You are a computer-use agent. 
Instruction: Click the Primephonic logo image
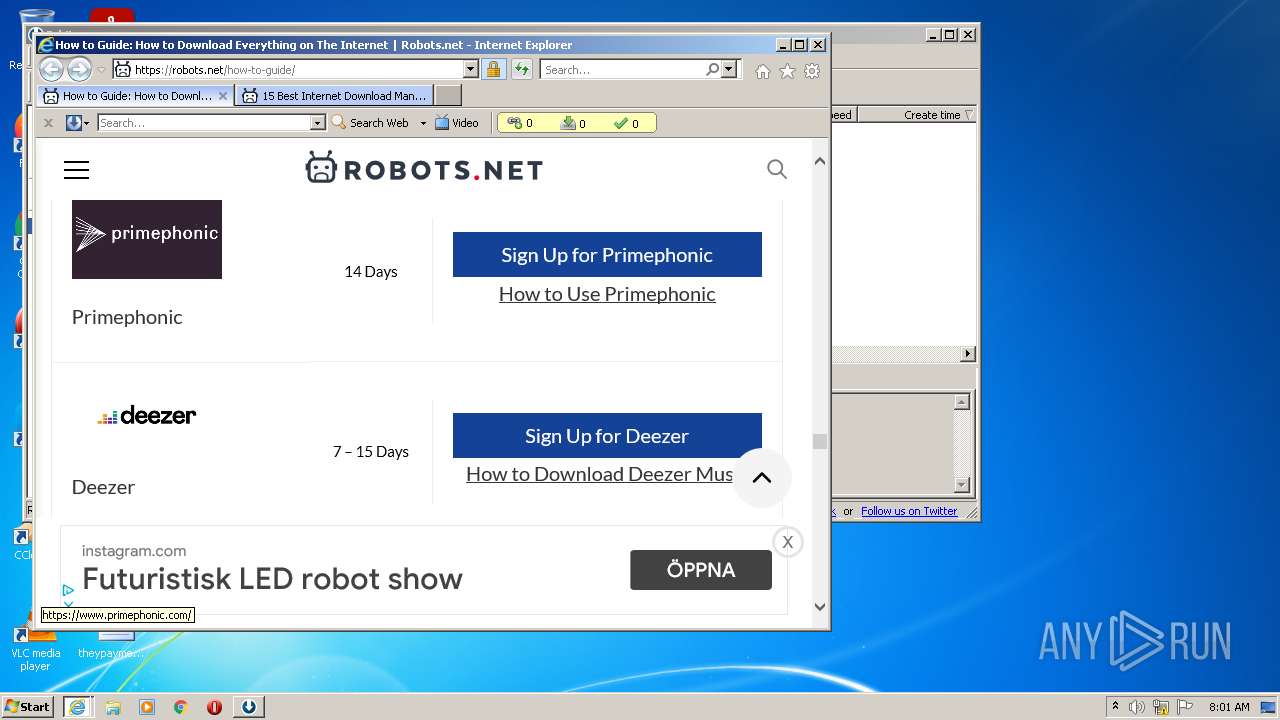pos(147,239)
